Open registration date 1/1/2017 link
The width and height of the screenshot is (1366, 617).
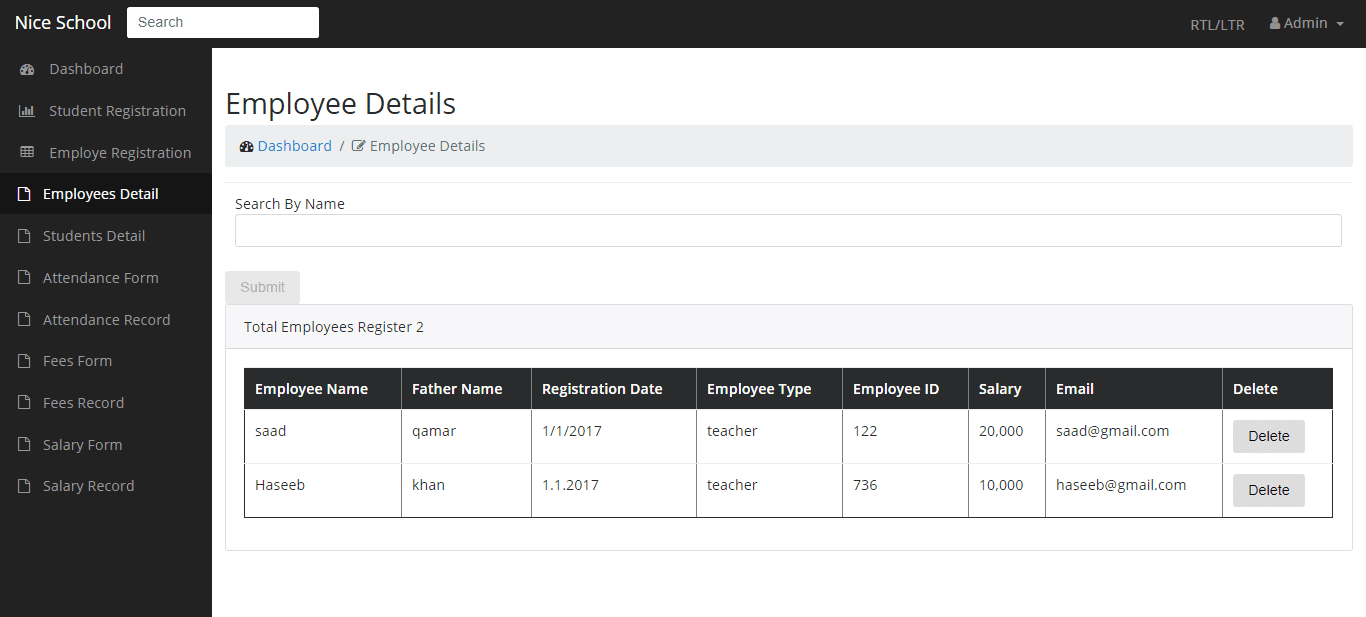(572, 431)
